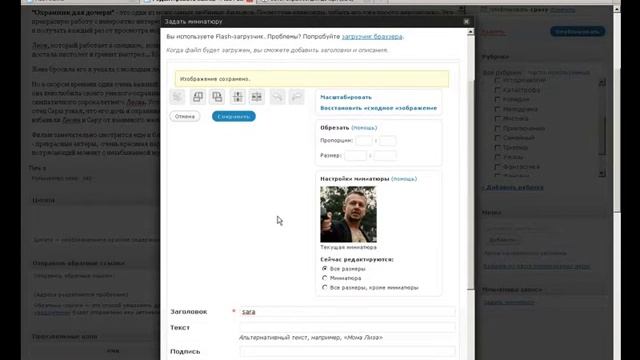Focus the second 'Размер' input field
Viewport: 640px width, 360px height.
point(385,156)
